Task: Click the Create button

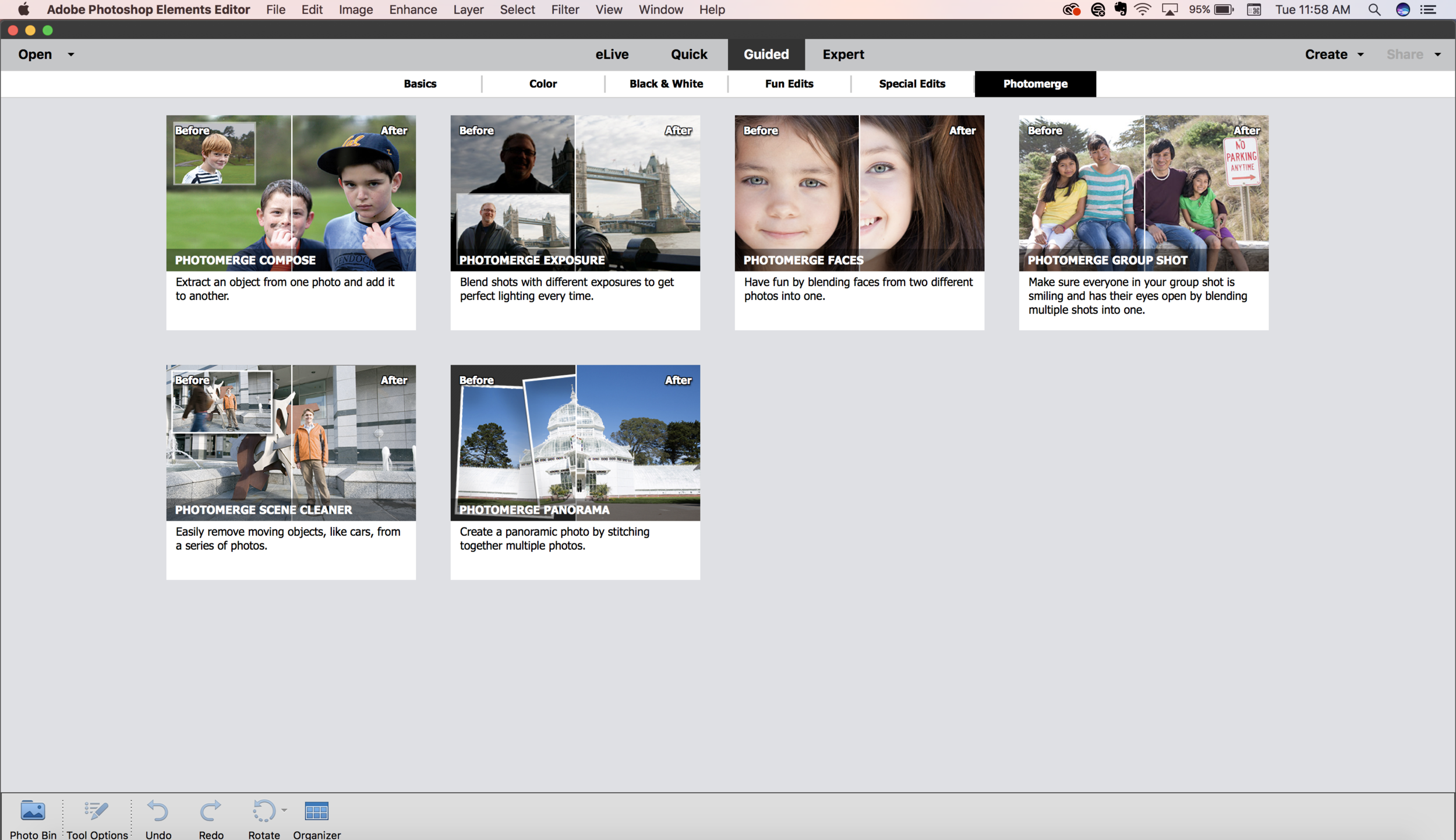Action: pyautogui.click(x=1326, y=54)
